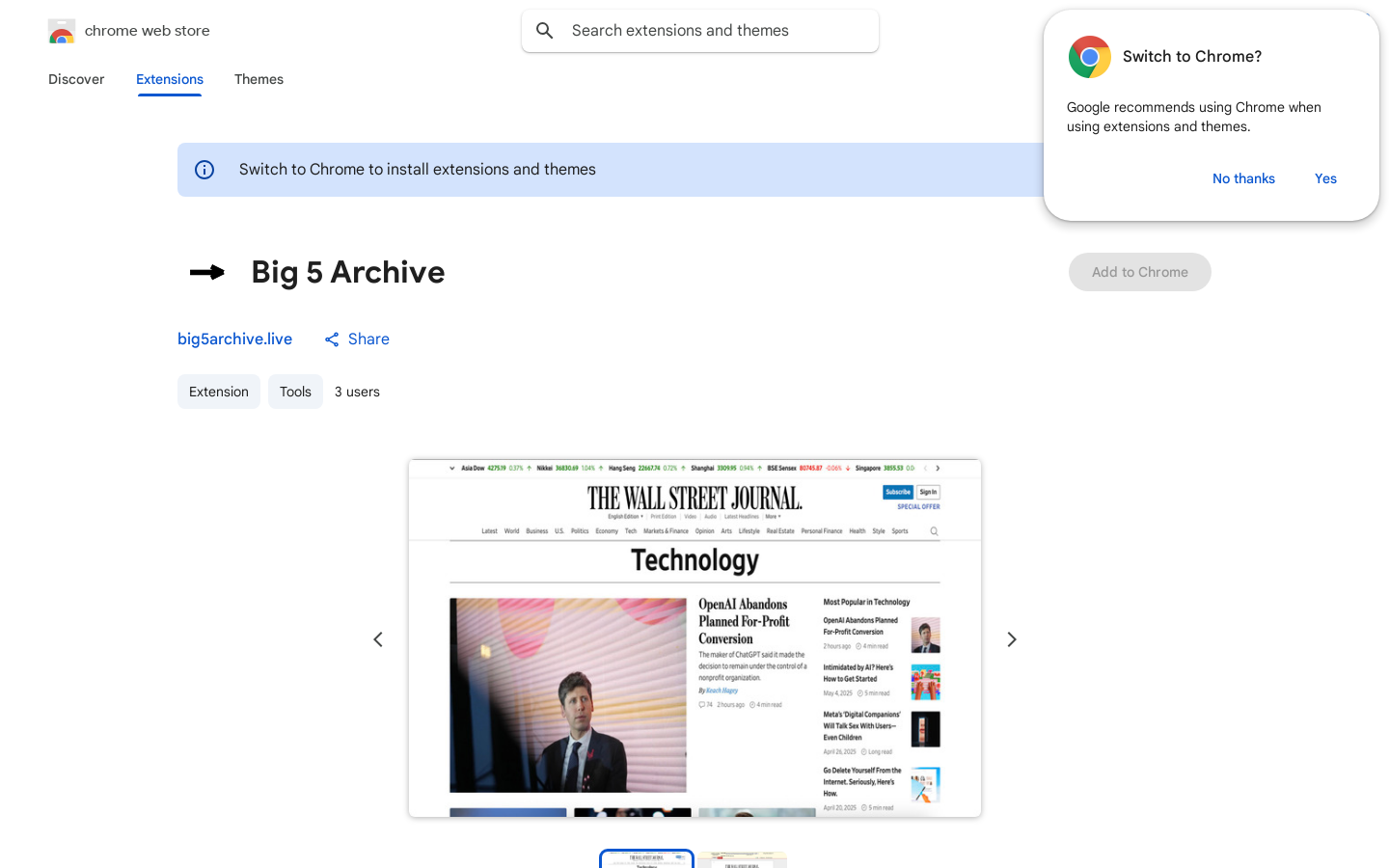Click the Add to Chrome button
The width and height of the screenshot is (1389, 868).
[1140, 272]
